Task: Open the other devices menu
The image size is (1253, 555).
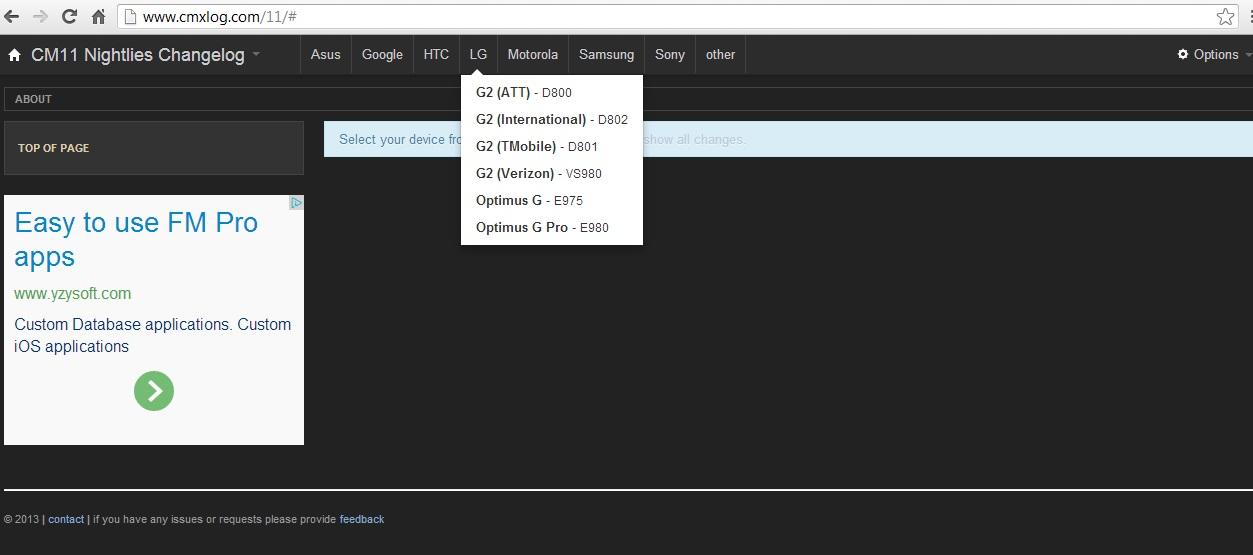Action: (x=721, y=55)
